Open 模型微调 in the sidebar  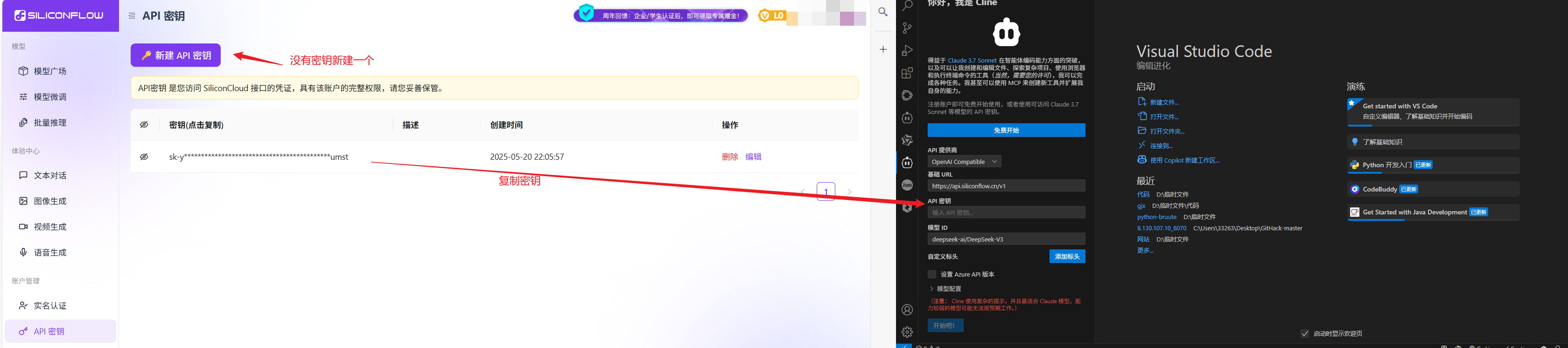point(60,97)
